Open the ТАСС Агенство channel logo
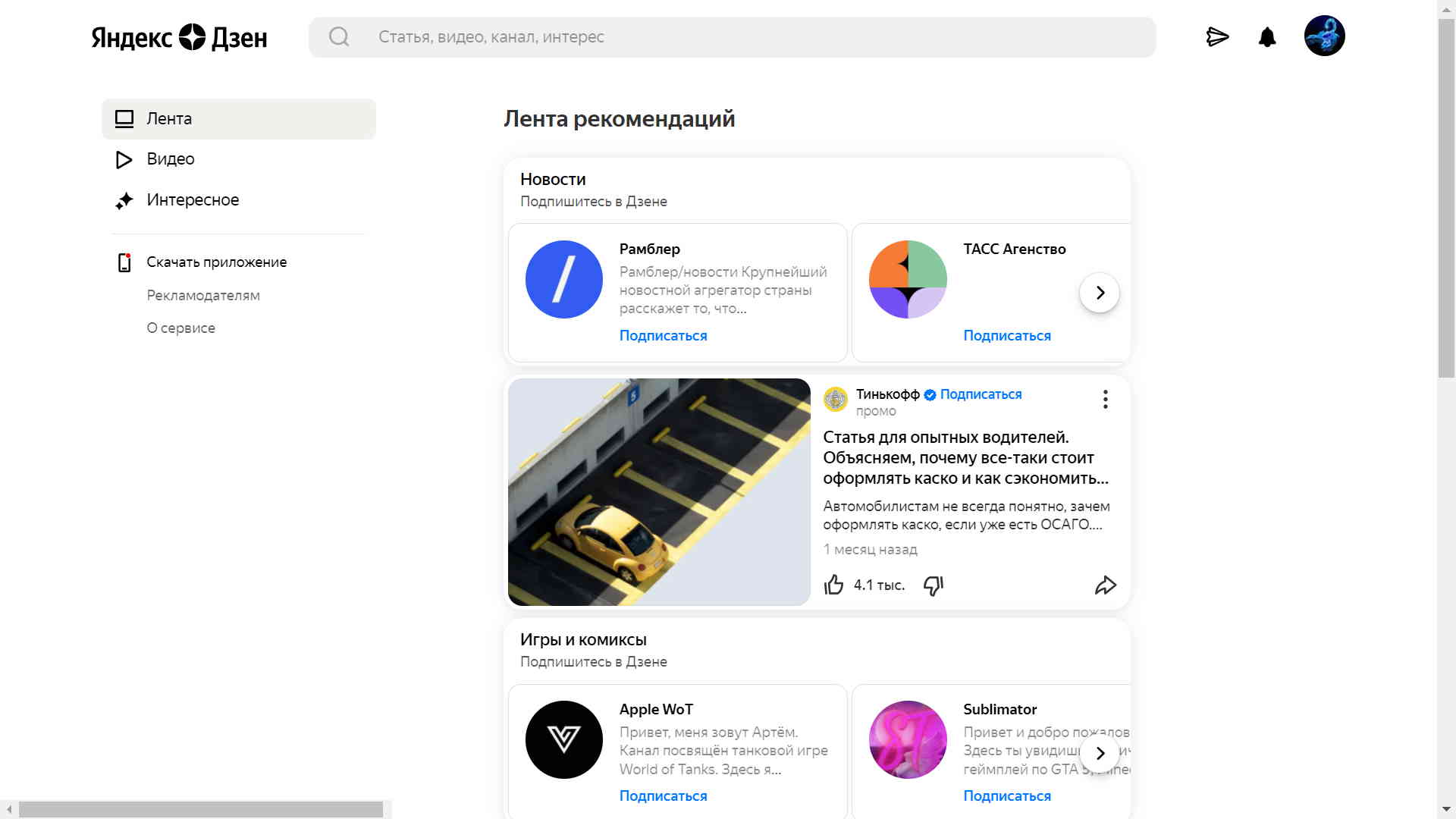 click(908, 279)
